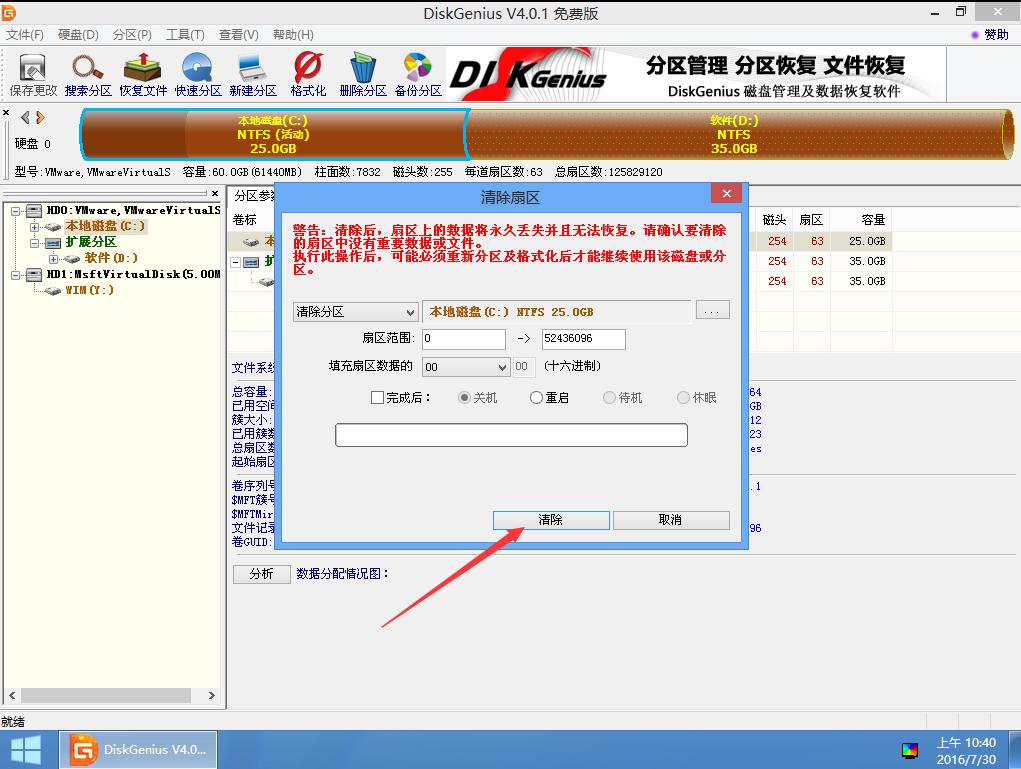Select the 重启 (Restart) radio button

click(x=537, y=397)
